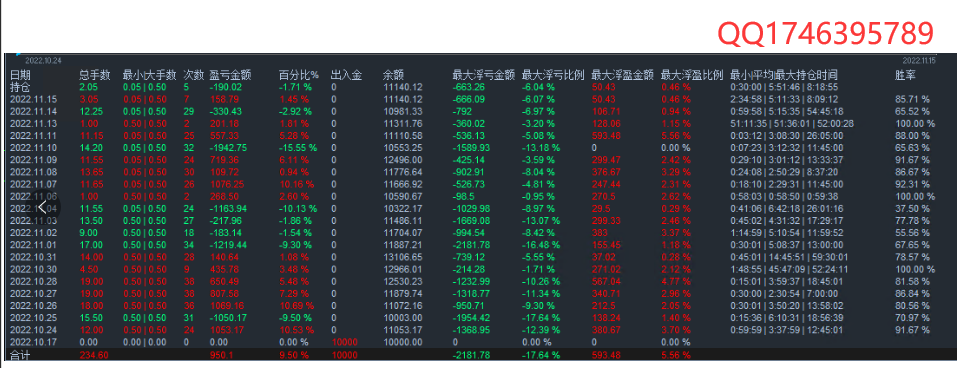Select the holding time 0:30:00 | 5:51:46 | 8:18:55
Screen dimensions: 959x368
(x=784, y=87)
